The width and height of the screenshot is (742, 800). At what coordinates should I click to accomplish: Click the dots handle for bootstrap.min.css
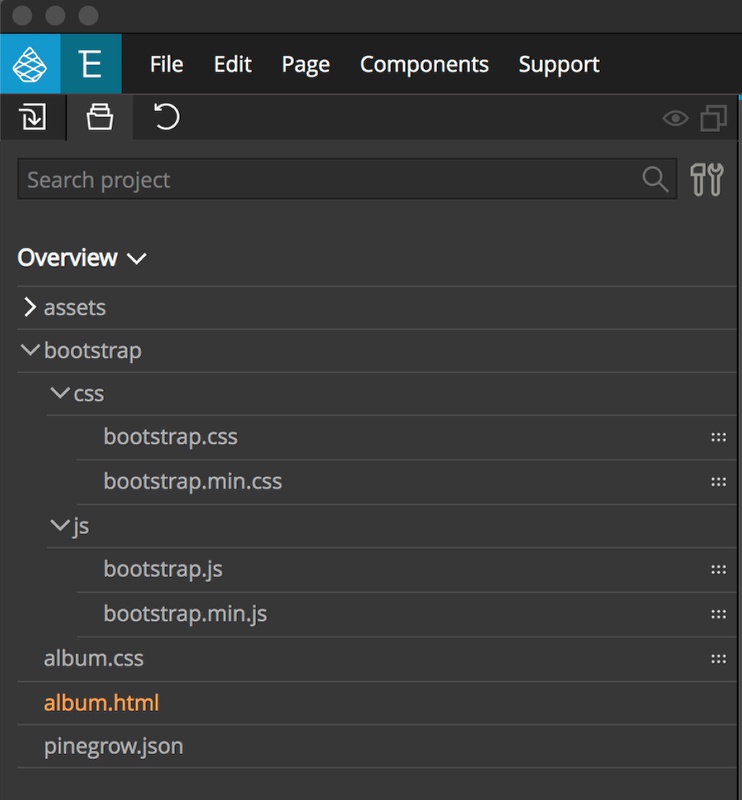719,482
